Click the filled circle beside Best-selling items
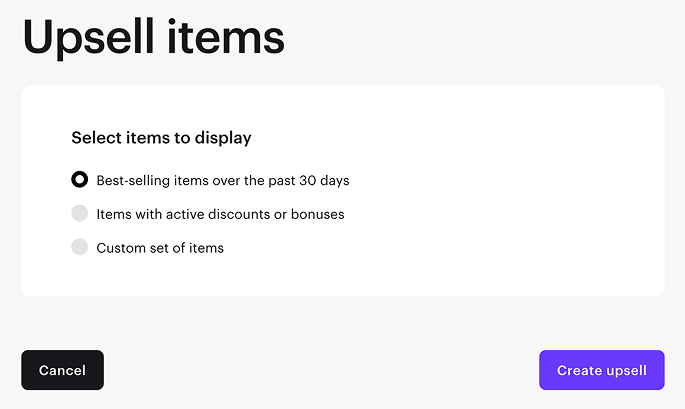 (x=80, y=181)
